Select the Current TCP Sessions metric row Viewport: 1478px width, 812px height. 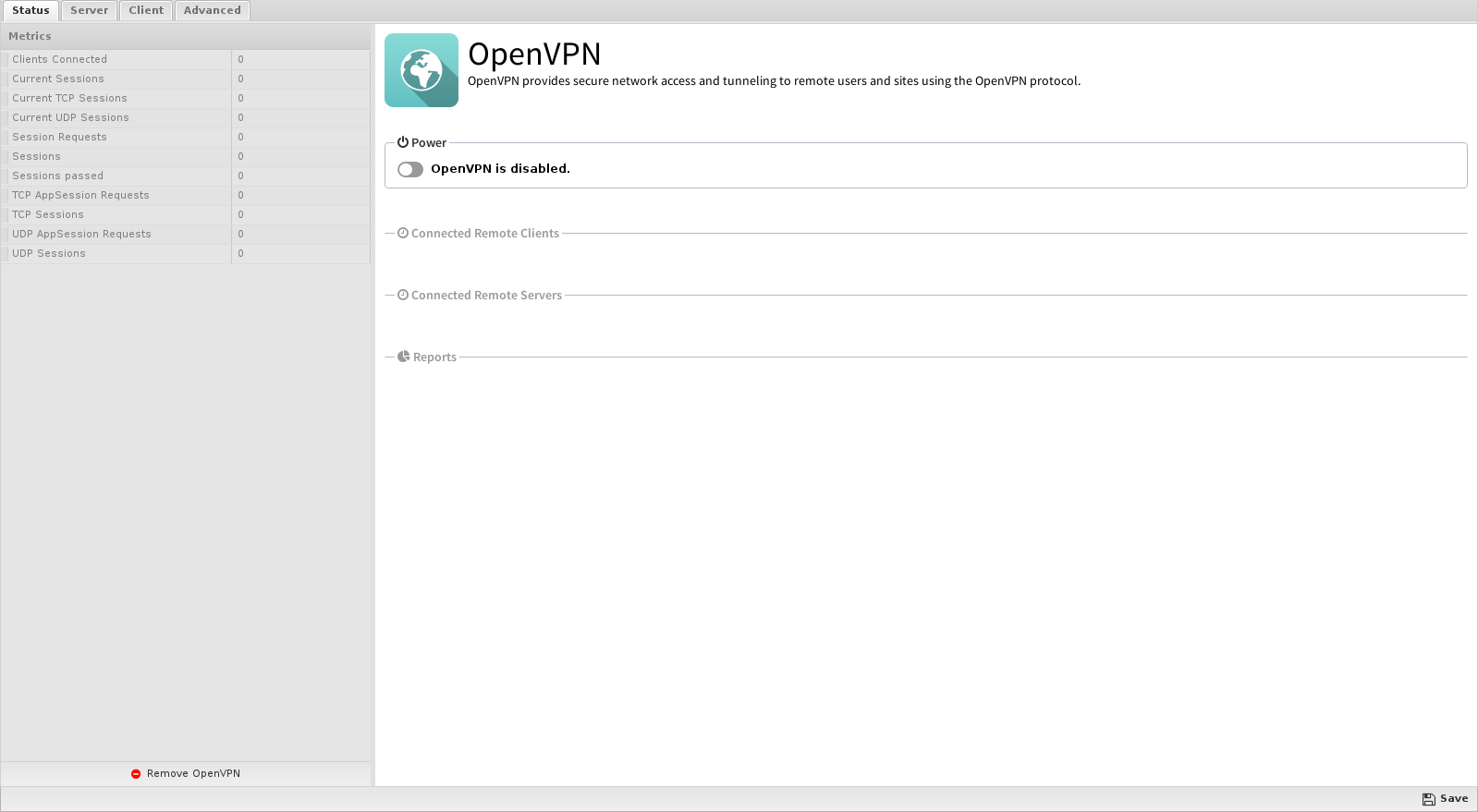(186, 98)
